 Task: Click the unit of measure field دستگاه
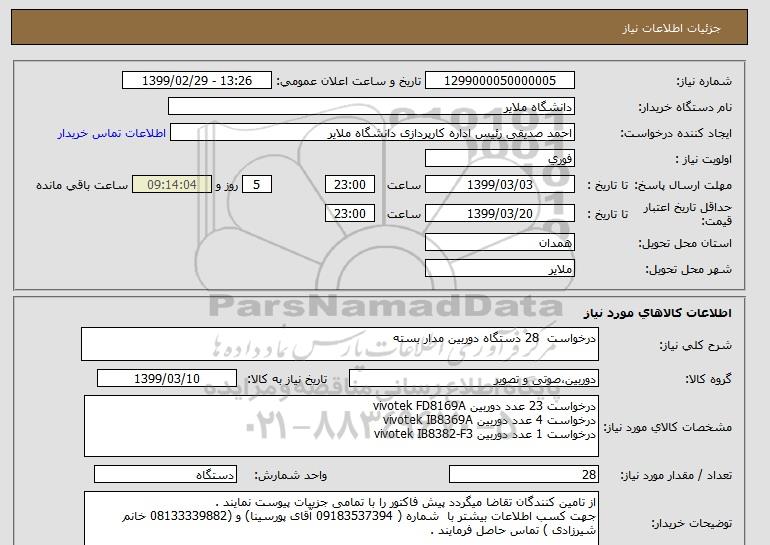pos(165,475)
